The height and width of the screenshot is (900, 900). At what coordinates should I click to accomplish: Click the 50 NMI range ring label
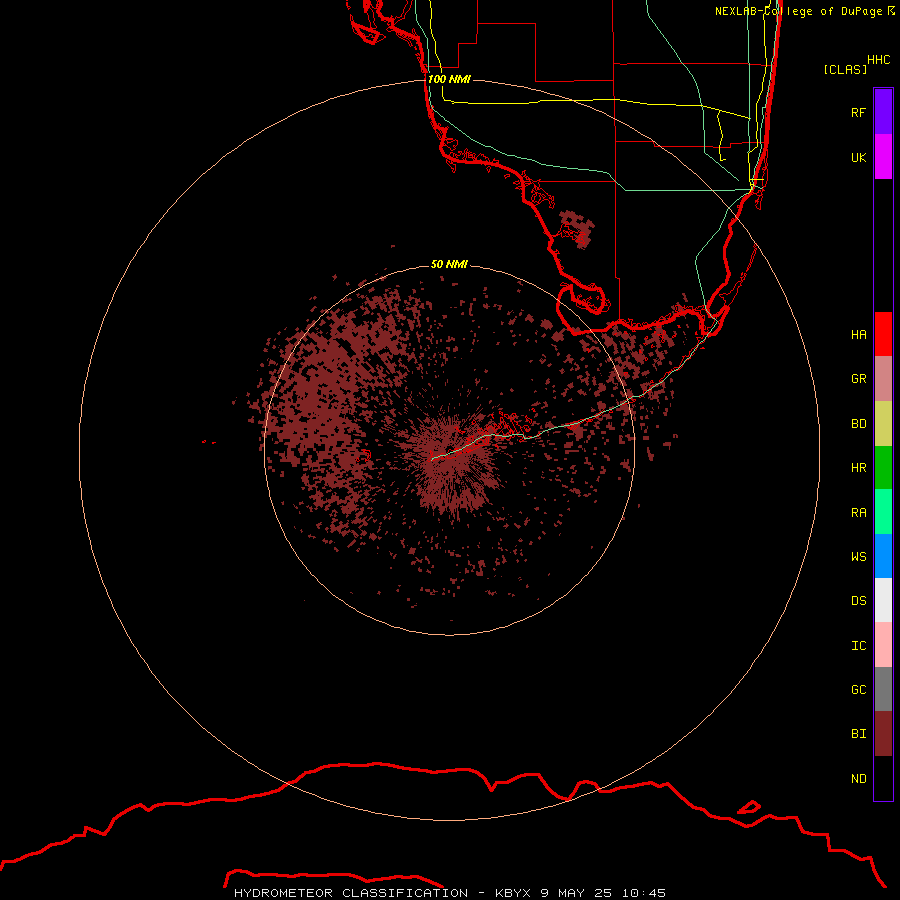449,264
